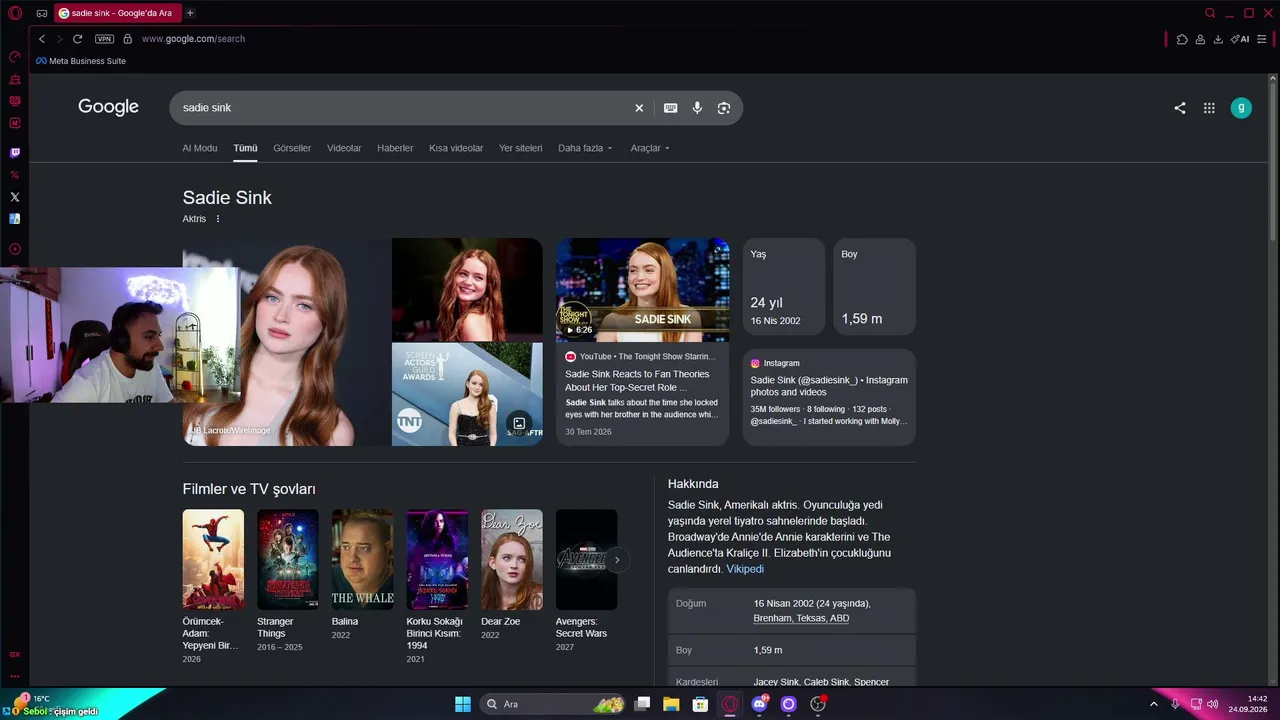
Task: Open more options next to Aktris
Action: 218,219
